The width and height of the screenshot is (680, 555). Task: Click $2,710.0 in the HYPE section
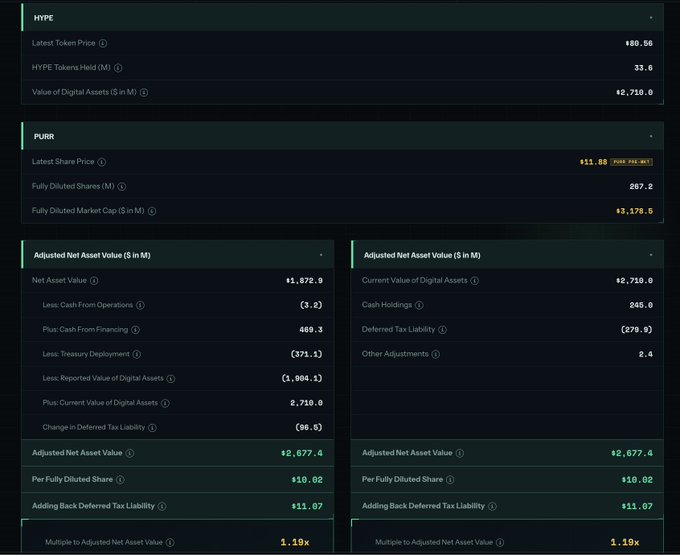tap(634, 92)
